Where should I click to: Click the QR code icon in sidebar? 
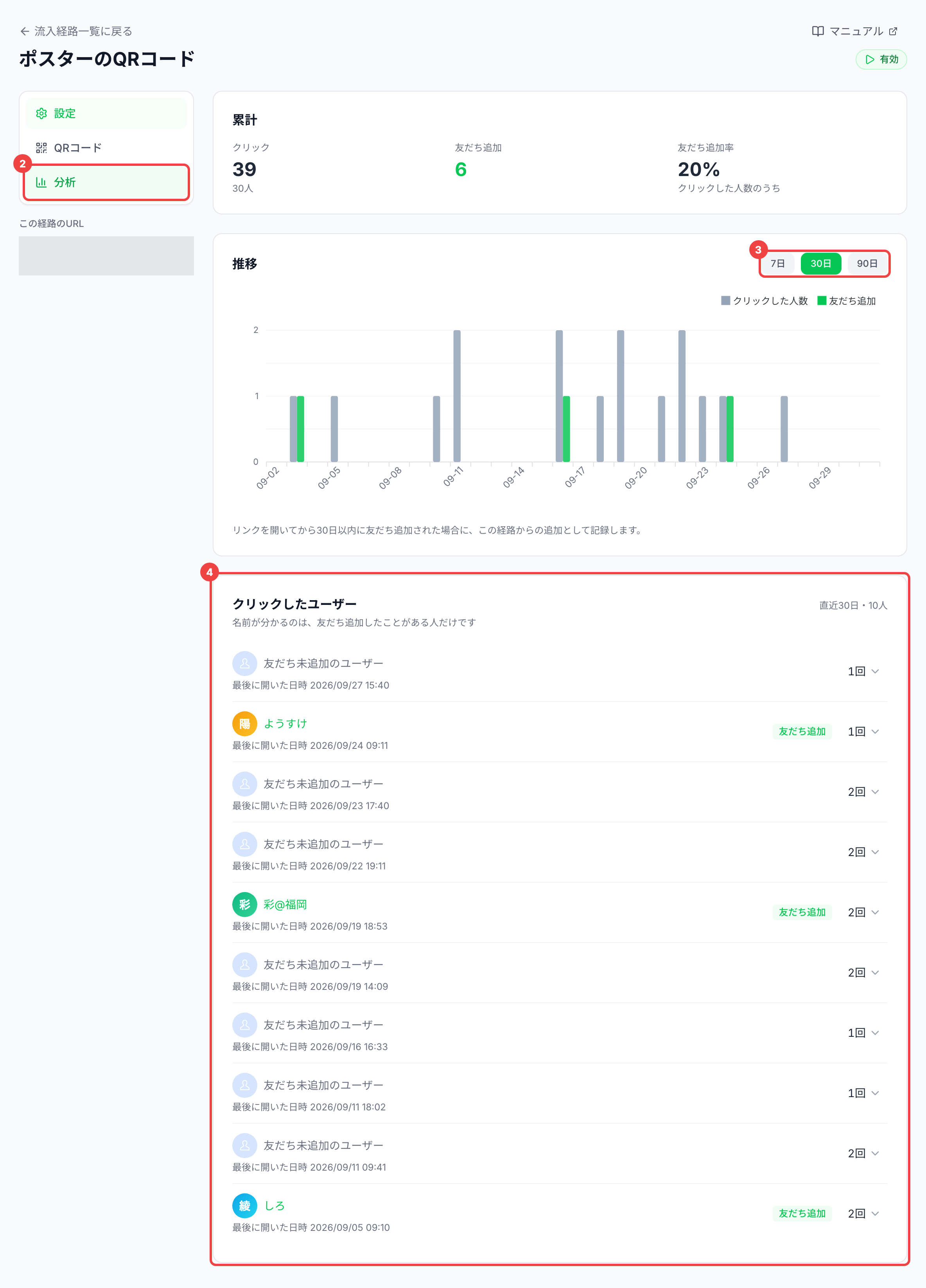[41, 148]
